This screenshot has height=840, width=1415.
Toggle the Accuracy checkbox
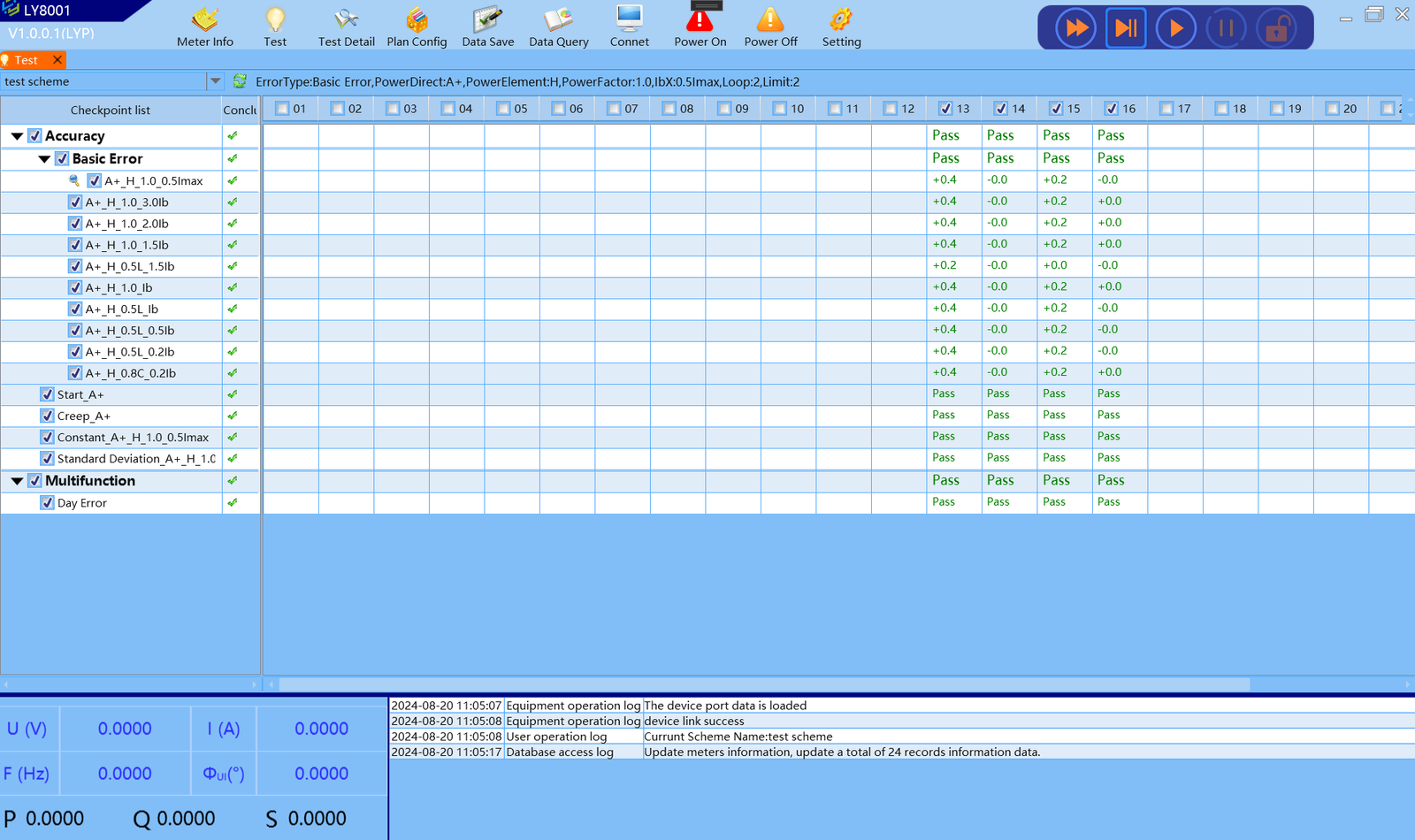tap(35, 136)
